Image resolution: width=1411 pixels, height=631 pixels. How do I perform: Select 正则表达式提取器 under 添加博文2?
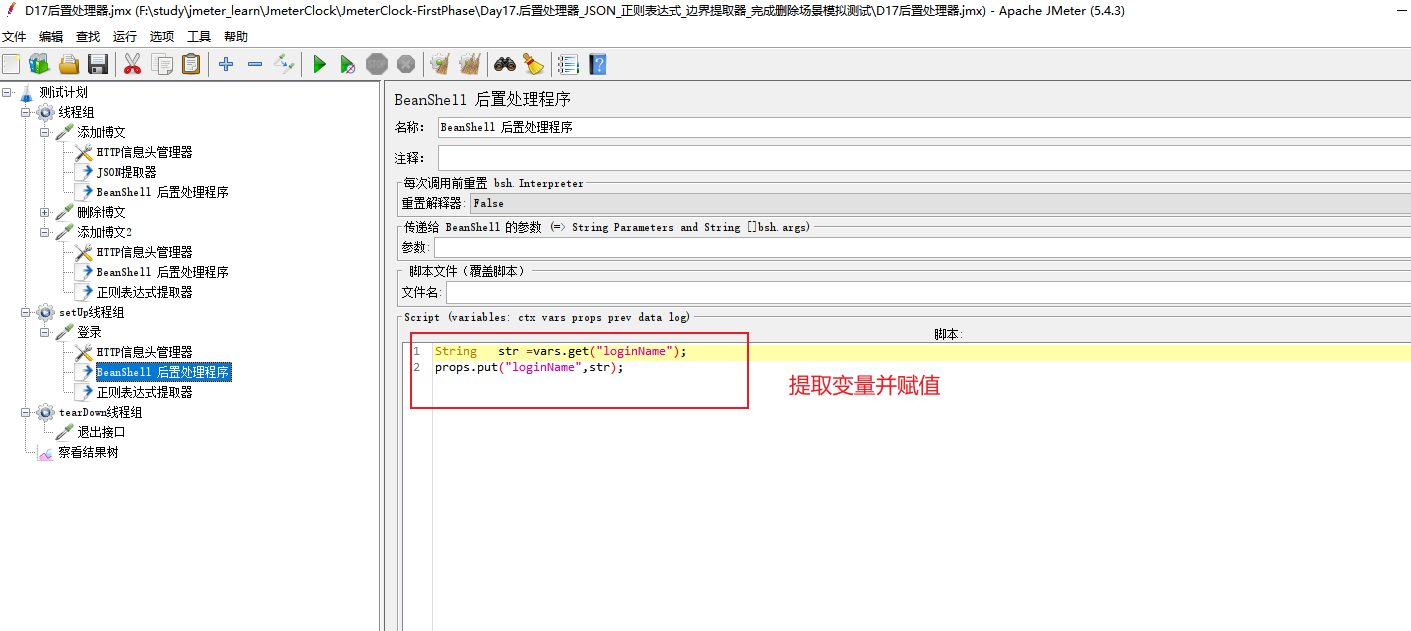click(x=144, y=292)
